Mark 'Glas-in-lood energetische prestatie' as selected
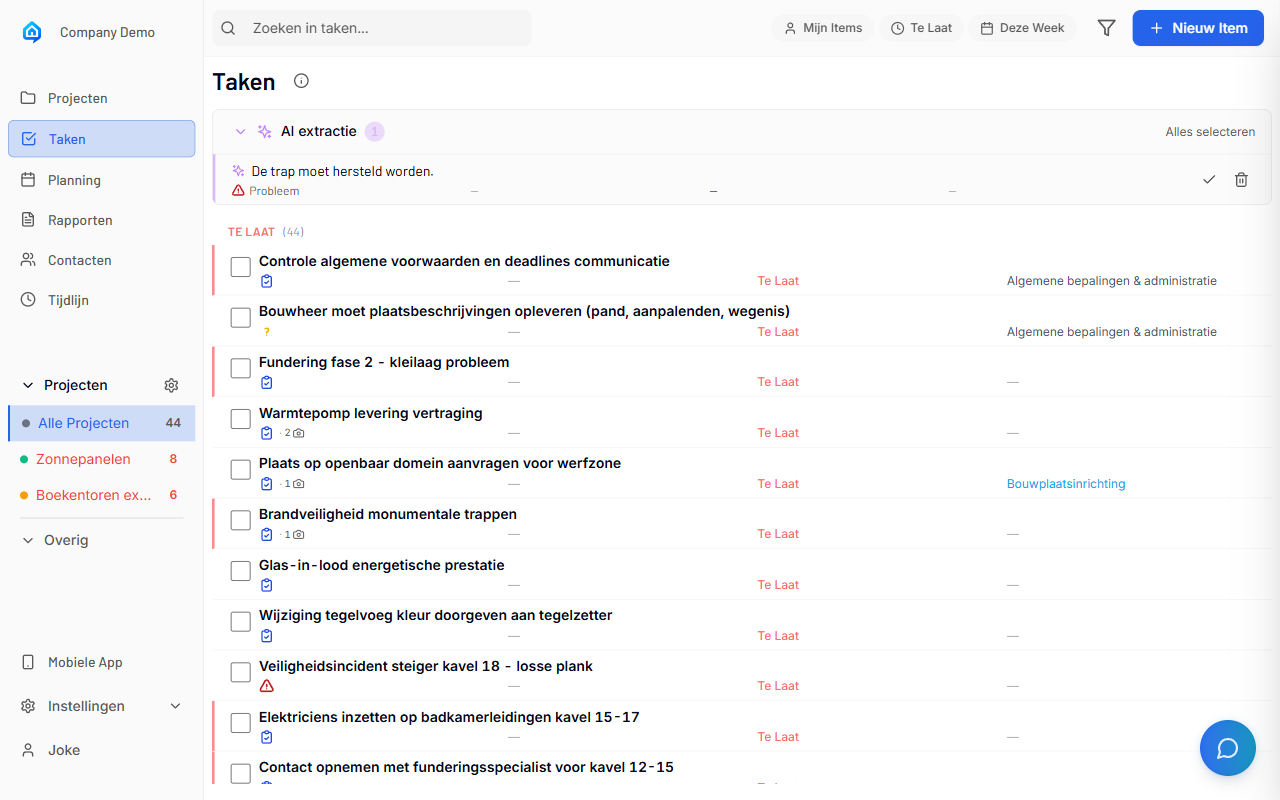The image size is (1280, 800). coord(240,571)
